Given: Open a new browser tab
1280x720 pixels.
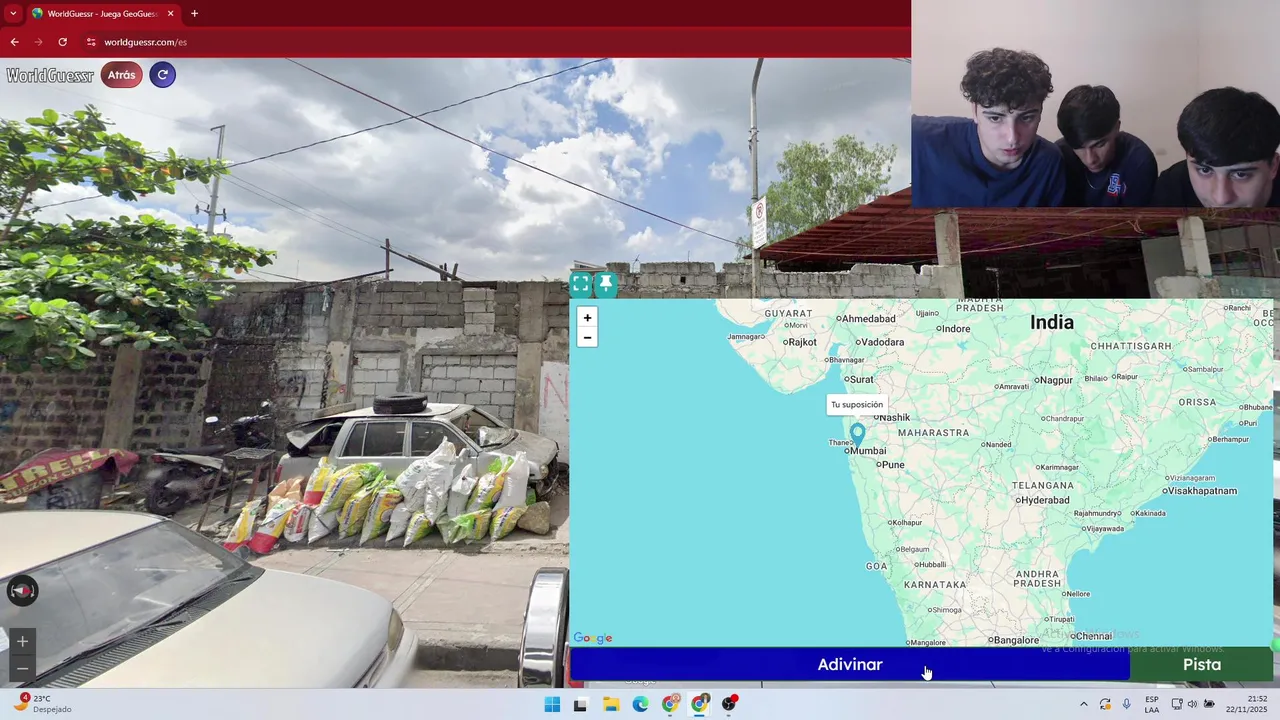Looking at the screenshot, I should tap(194, 13).
